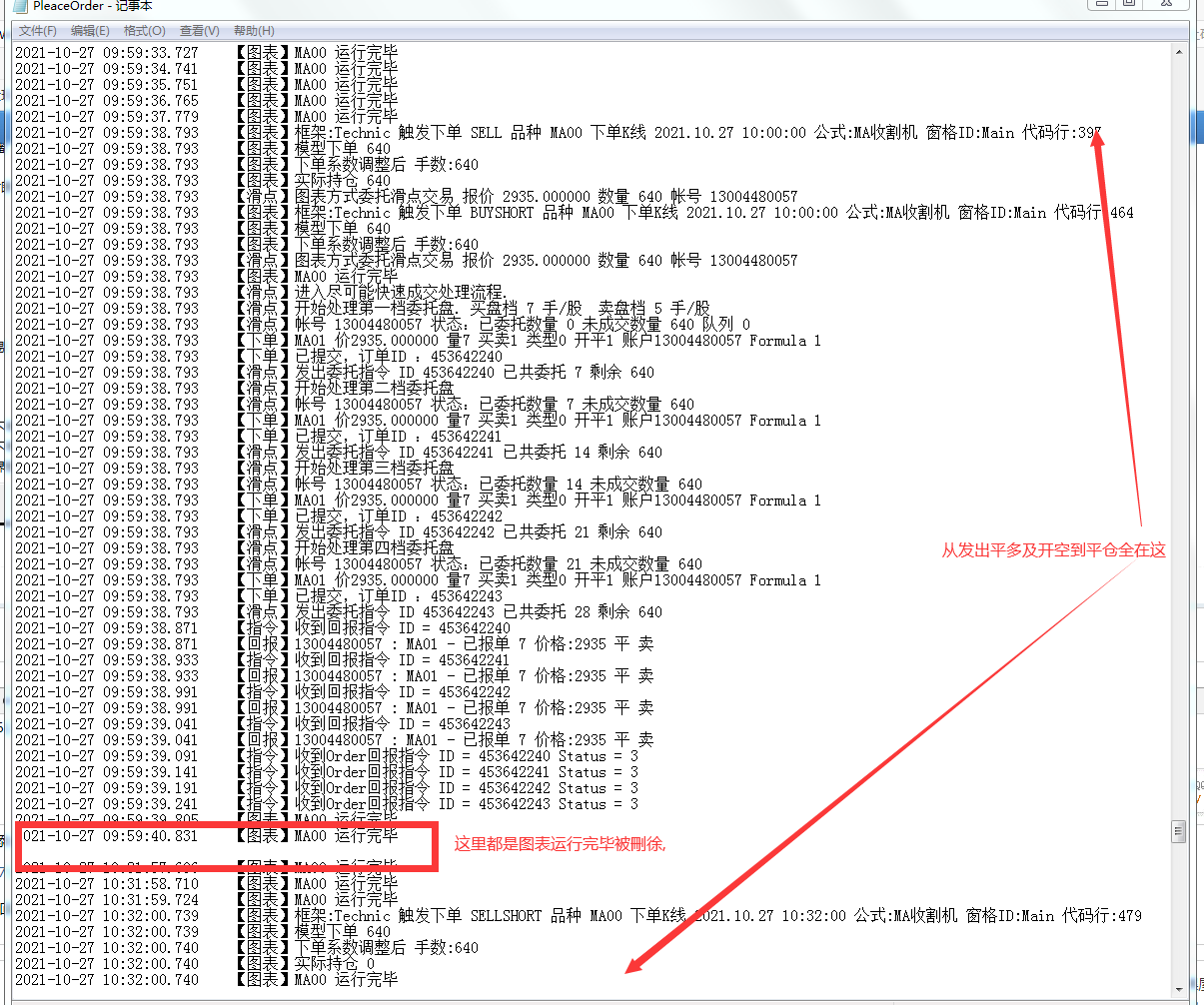Click the 已提交, 订单ID : 453642240 line

[x=259, y=356]
